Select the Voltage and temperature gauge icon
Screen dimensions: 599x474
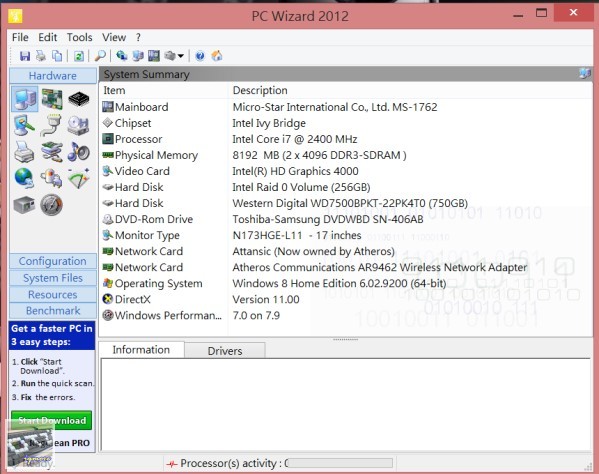click(79, 178)
